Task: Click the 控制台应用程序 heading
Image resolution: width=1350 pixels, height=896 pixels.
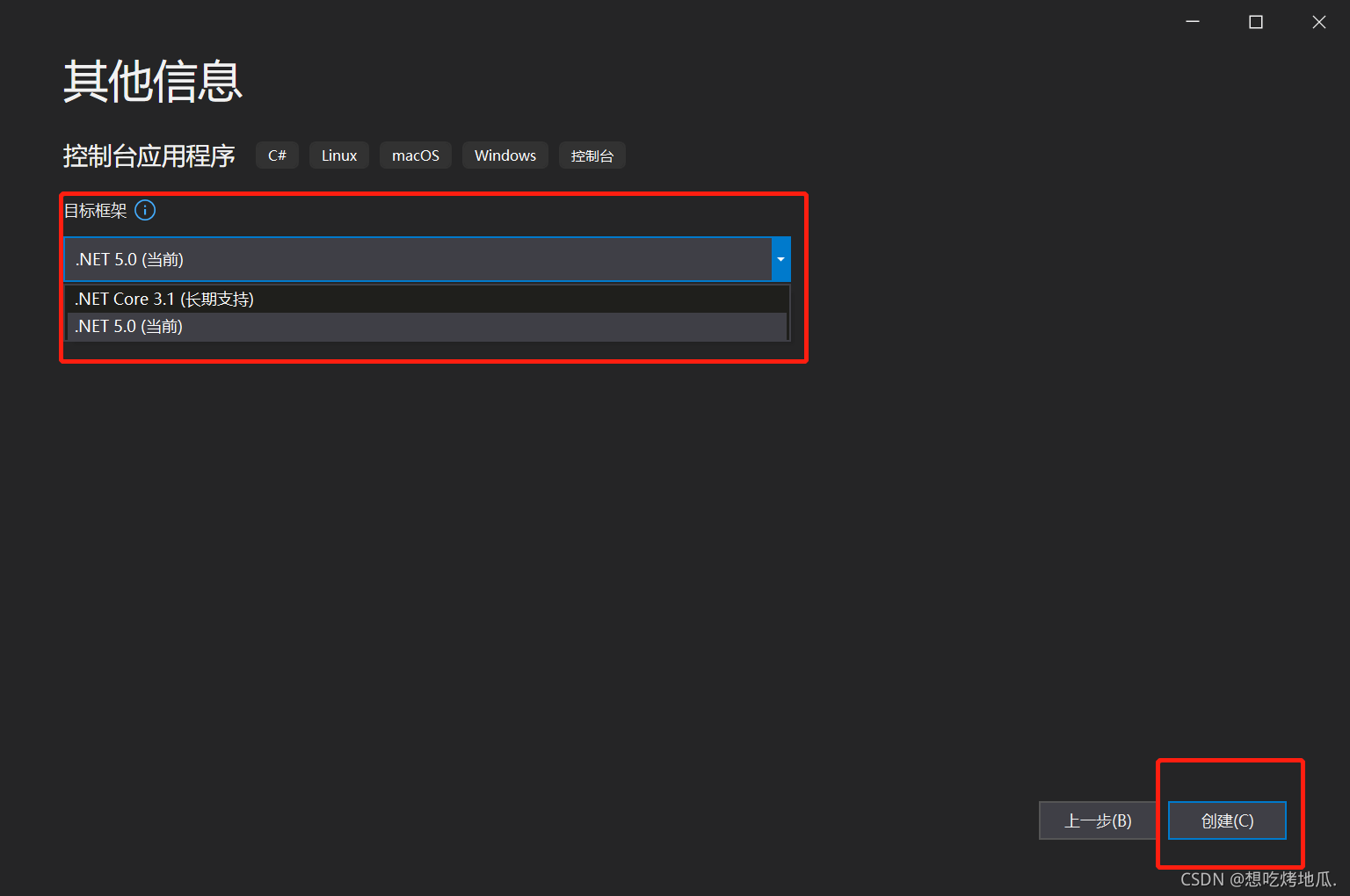Action: 149,155
